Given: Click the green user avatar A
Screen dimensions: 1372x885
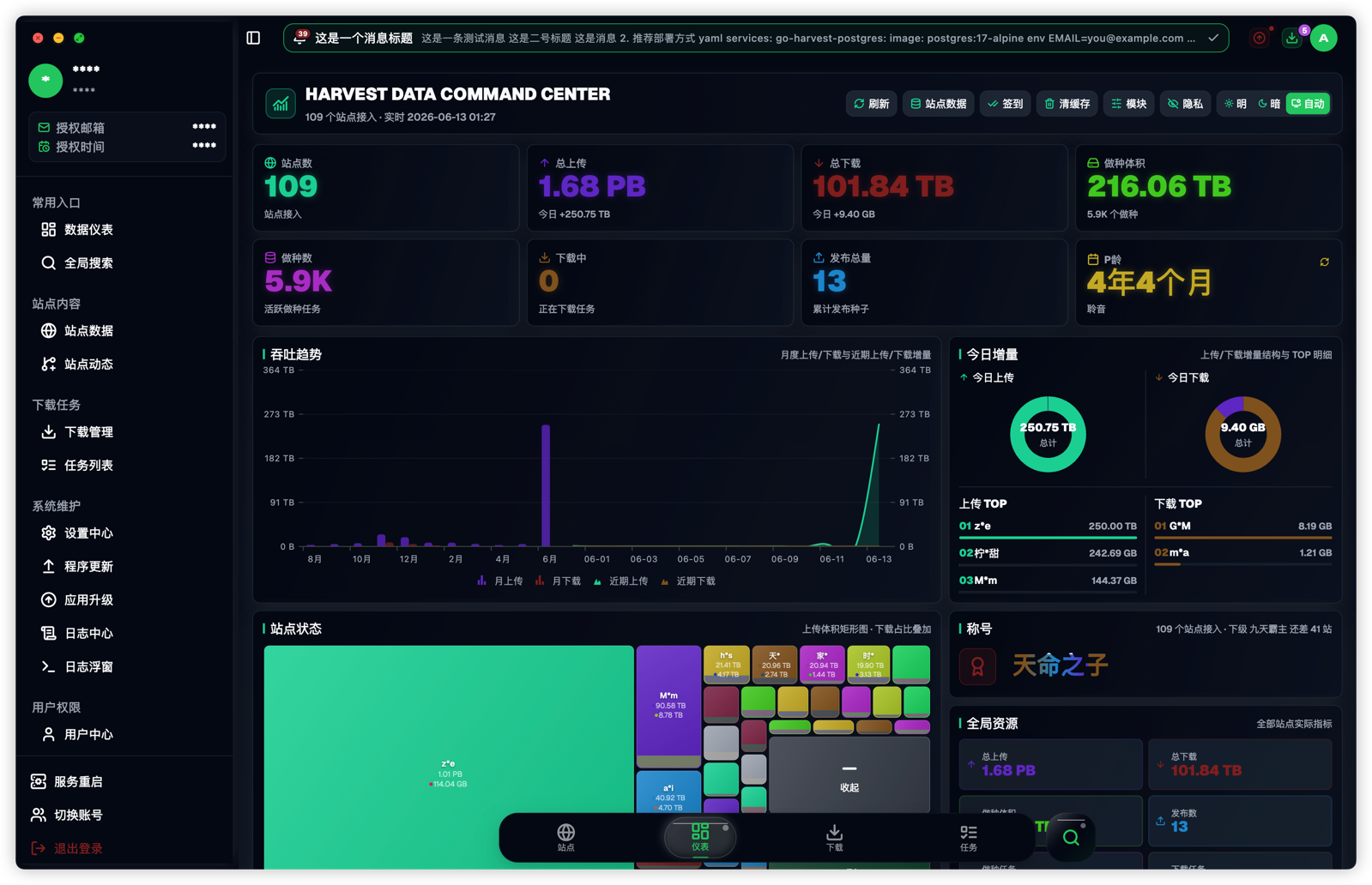Looking at the screenshot, I should tap(1324, 38).
